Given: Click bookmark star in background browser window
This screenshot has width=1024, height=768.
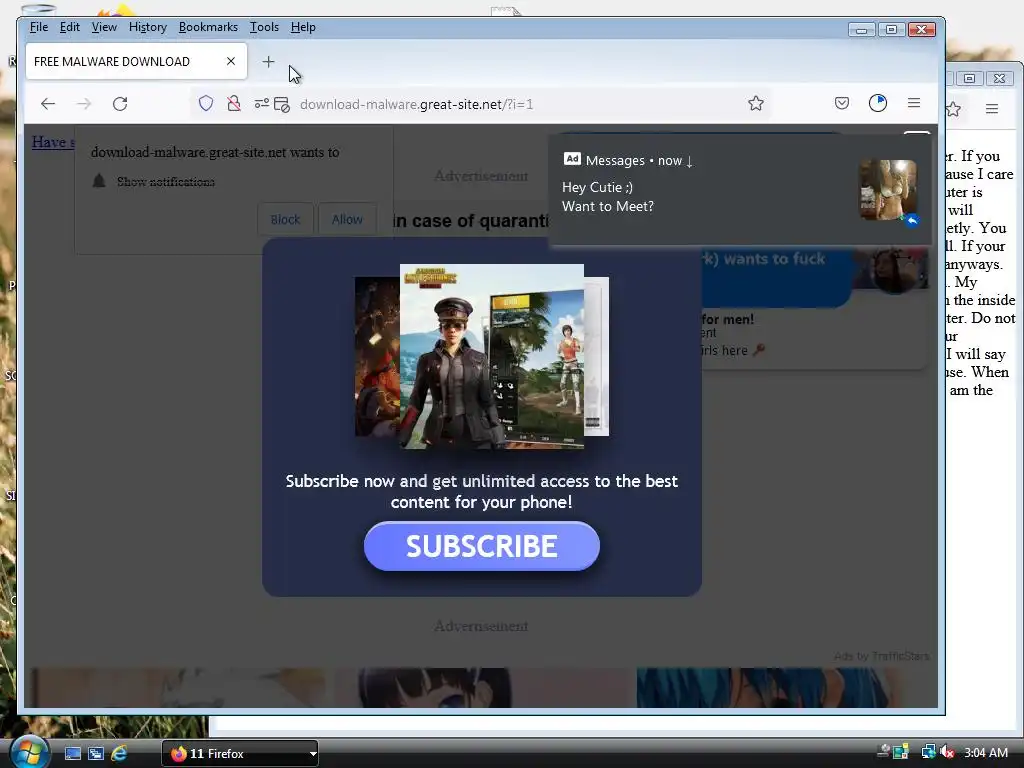Looking at the screenshot, I should (x=953, y=109).
